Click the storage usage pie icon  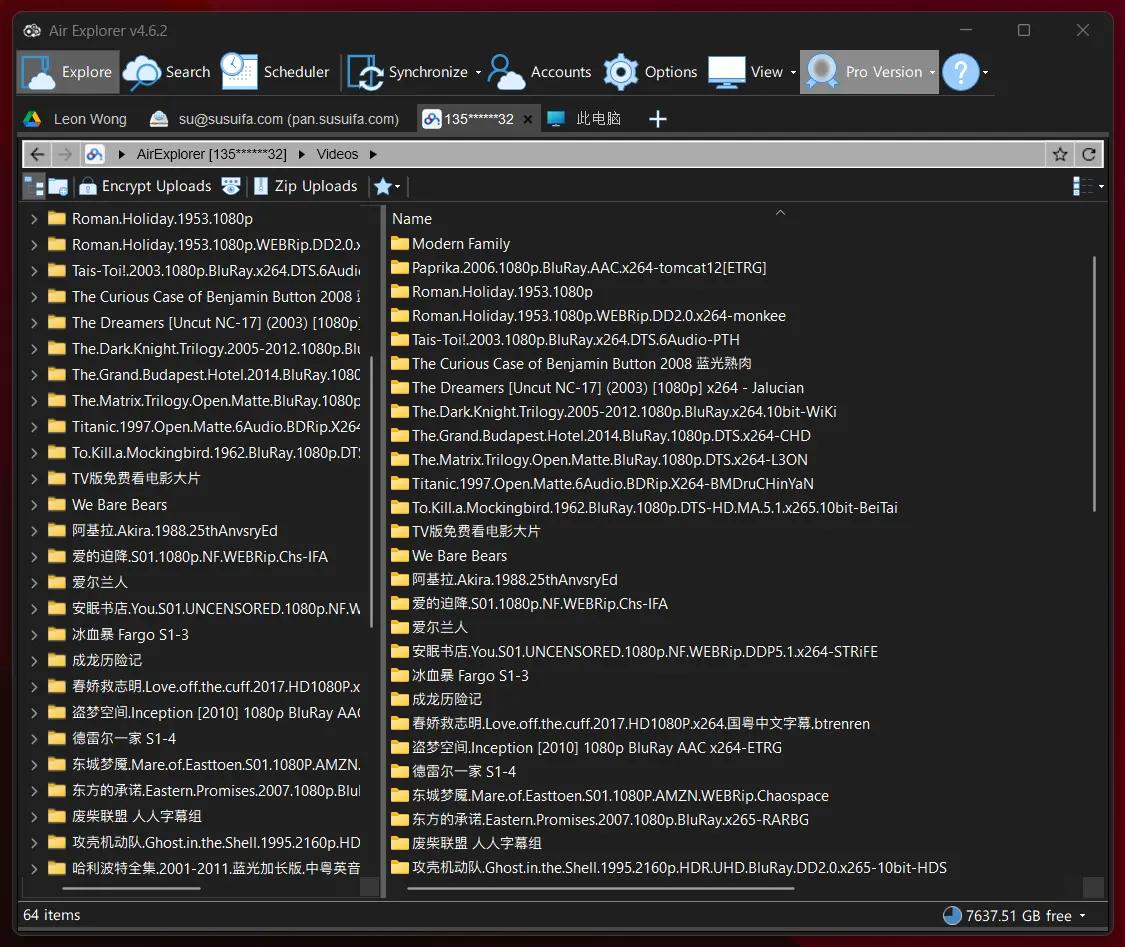tap(952, 916)
